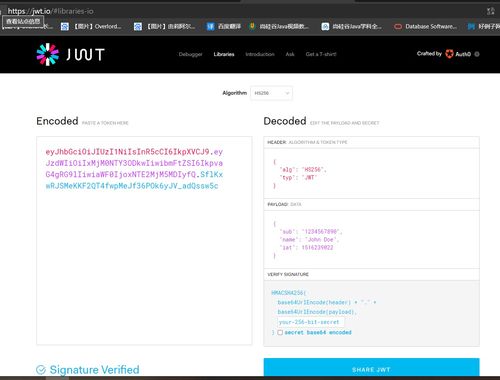
Task: Open the translate bookmark with blue icon
Action: tap(224, 26)
